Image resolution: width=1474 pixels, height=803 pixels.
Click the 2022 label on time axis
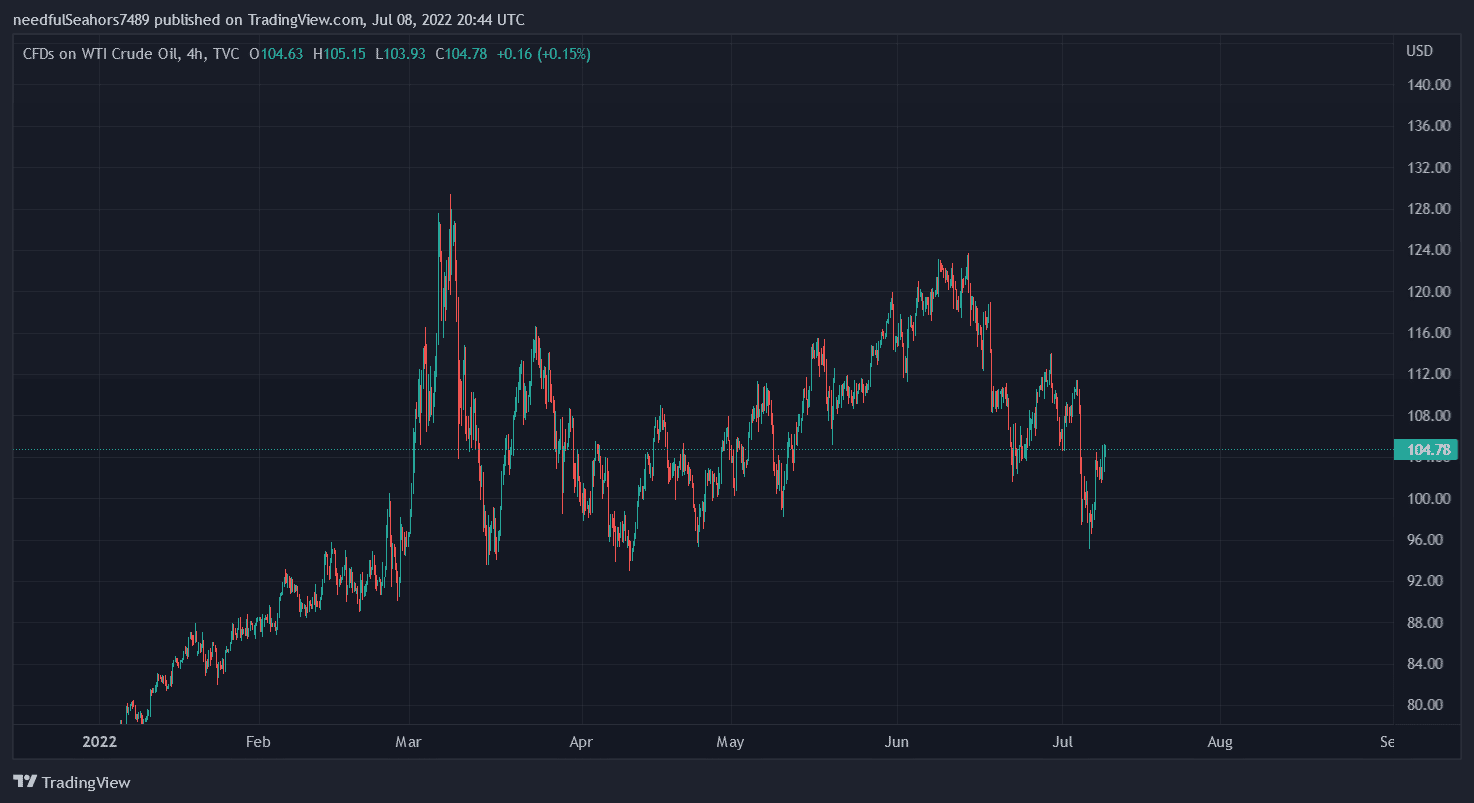[100, 742]
